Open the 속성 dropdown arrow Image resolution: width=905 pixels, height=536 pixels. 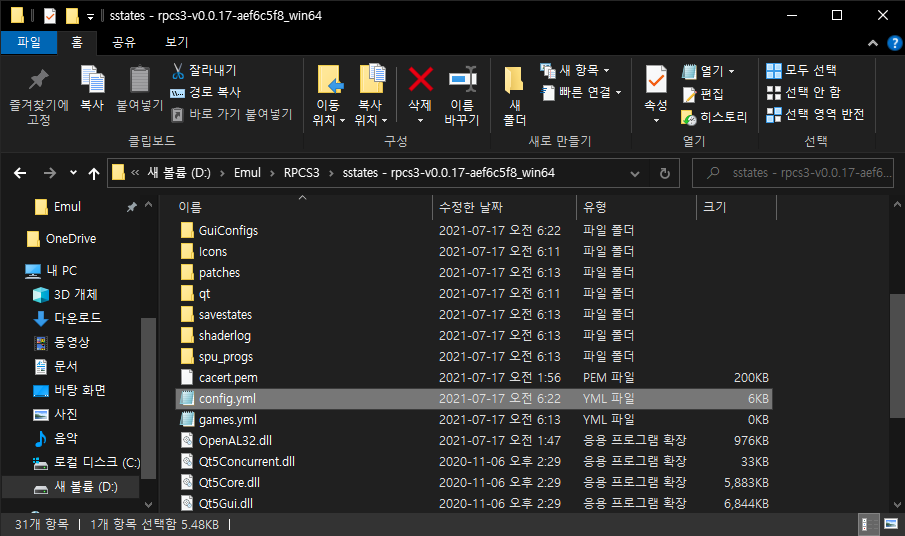(x=656, y=121)
